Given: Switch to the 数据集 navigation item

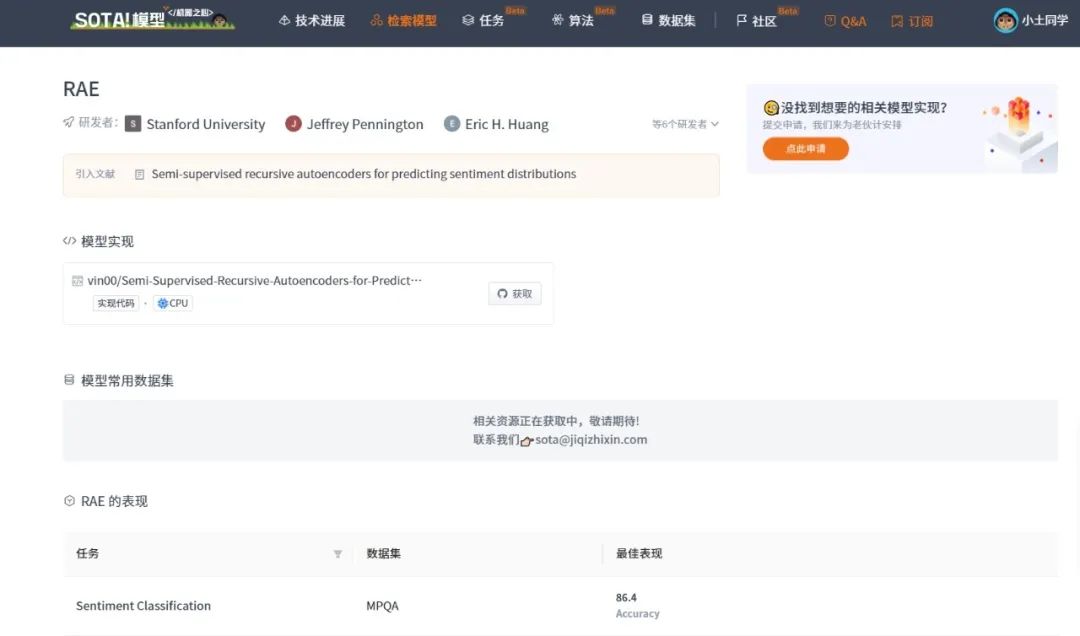Looking at the screenshot, I should 667,20.
